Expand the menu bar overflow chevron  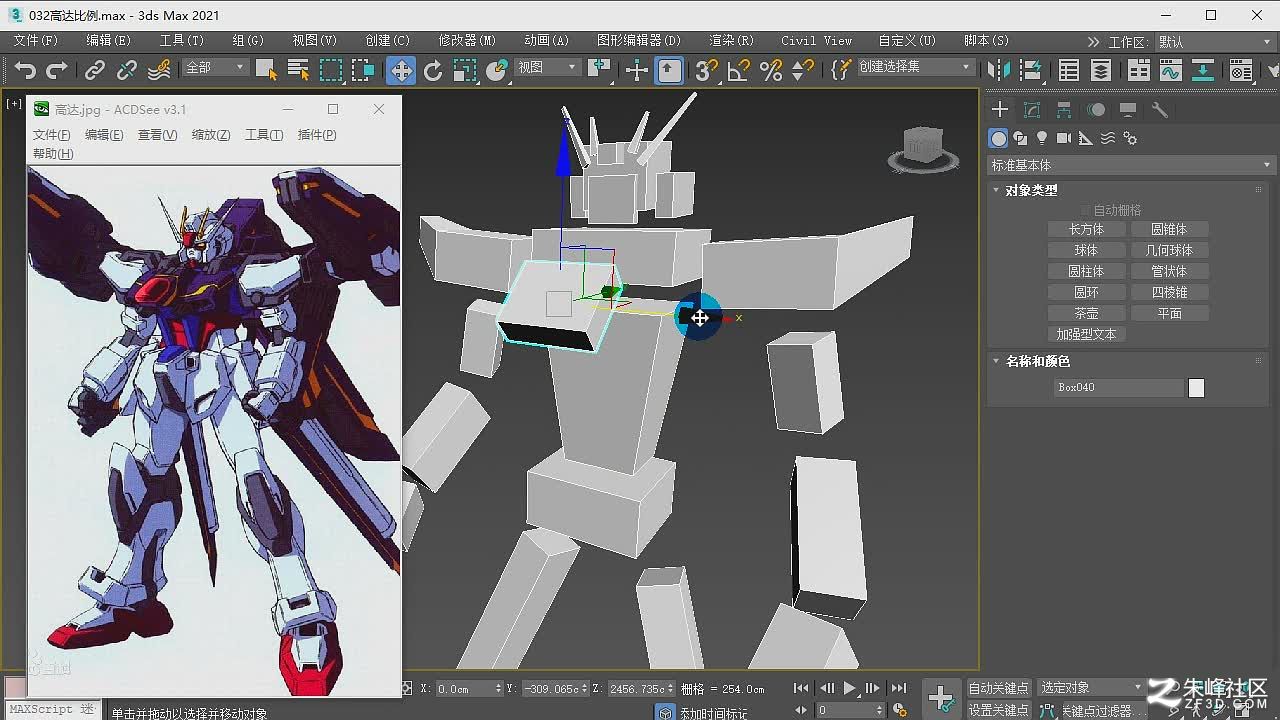(x=1093, y=42)
